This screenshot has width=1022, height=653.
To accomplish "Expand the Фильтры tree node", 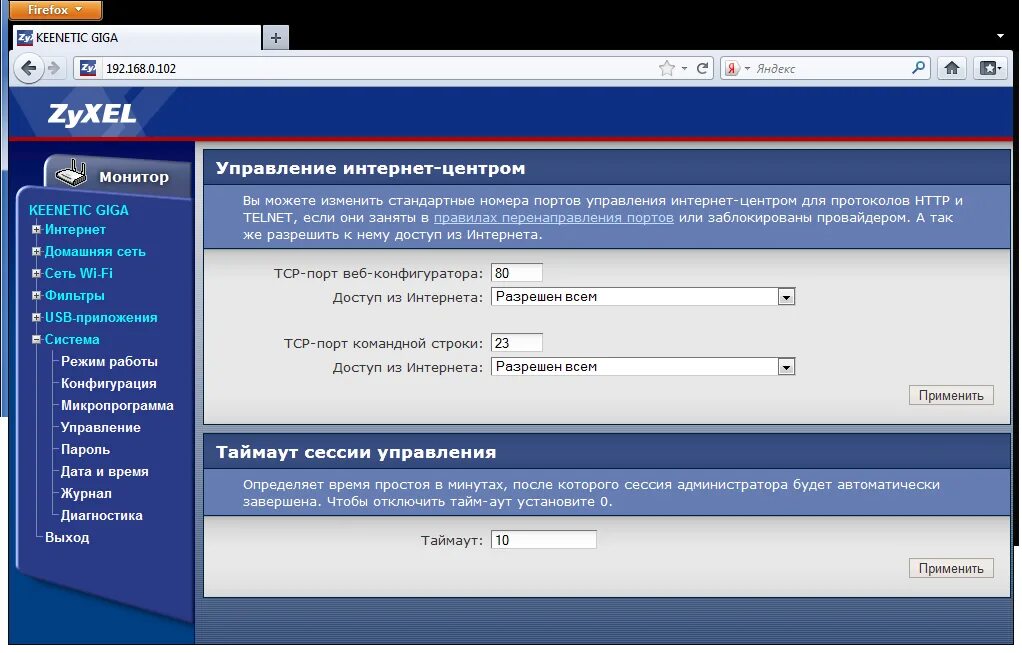I will pos(36,296).
